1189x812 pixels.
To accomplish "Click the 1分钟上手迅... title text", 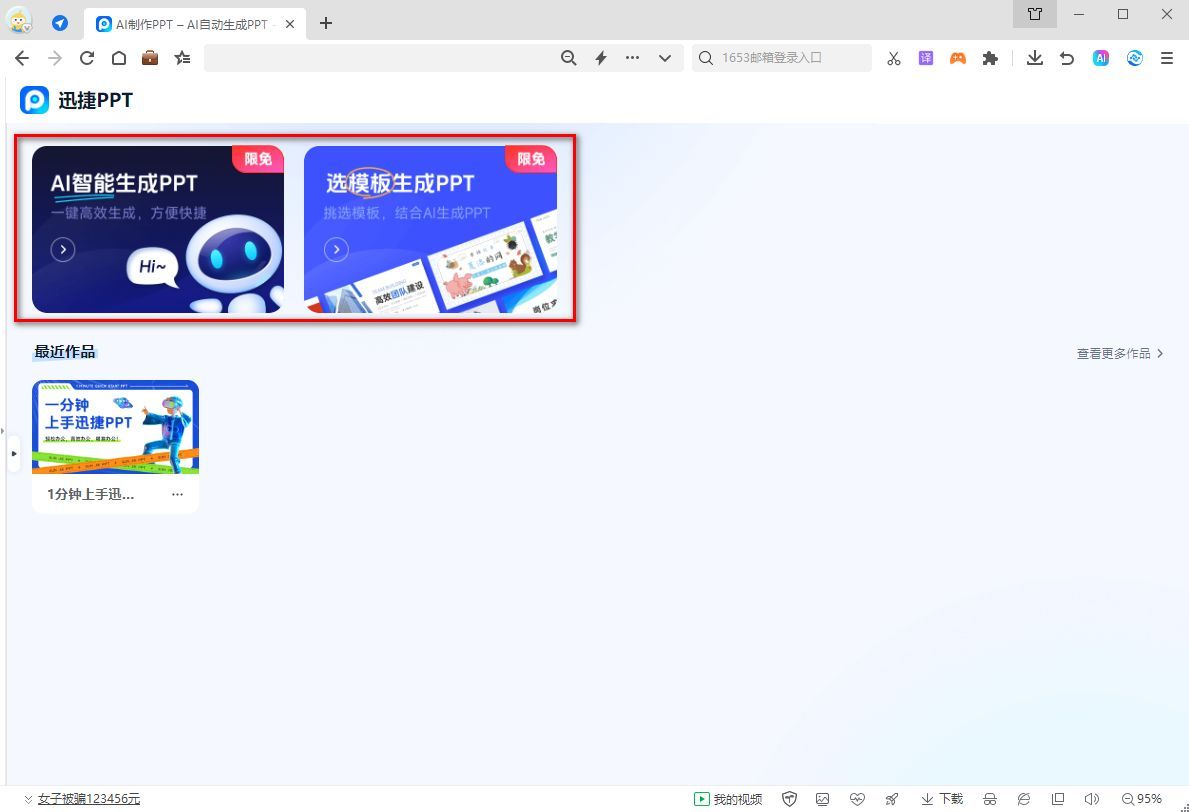I will coord(90,494).
